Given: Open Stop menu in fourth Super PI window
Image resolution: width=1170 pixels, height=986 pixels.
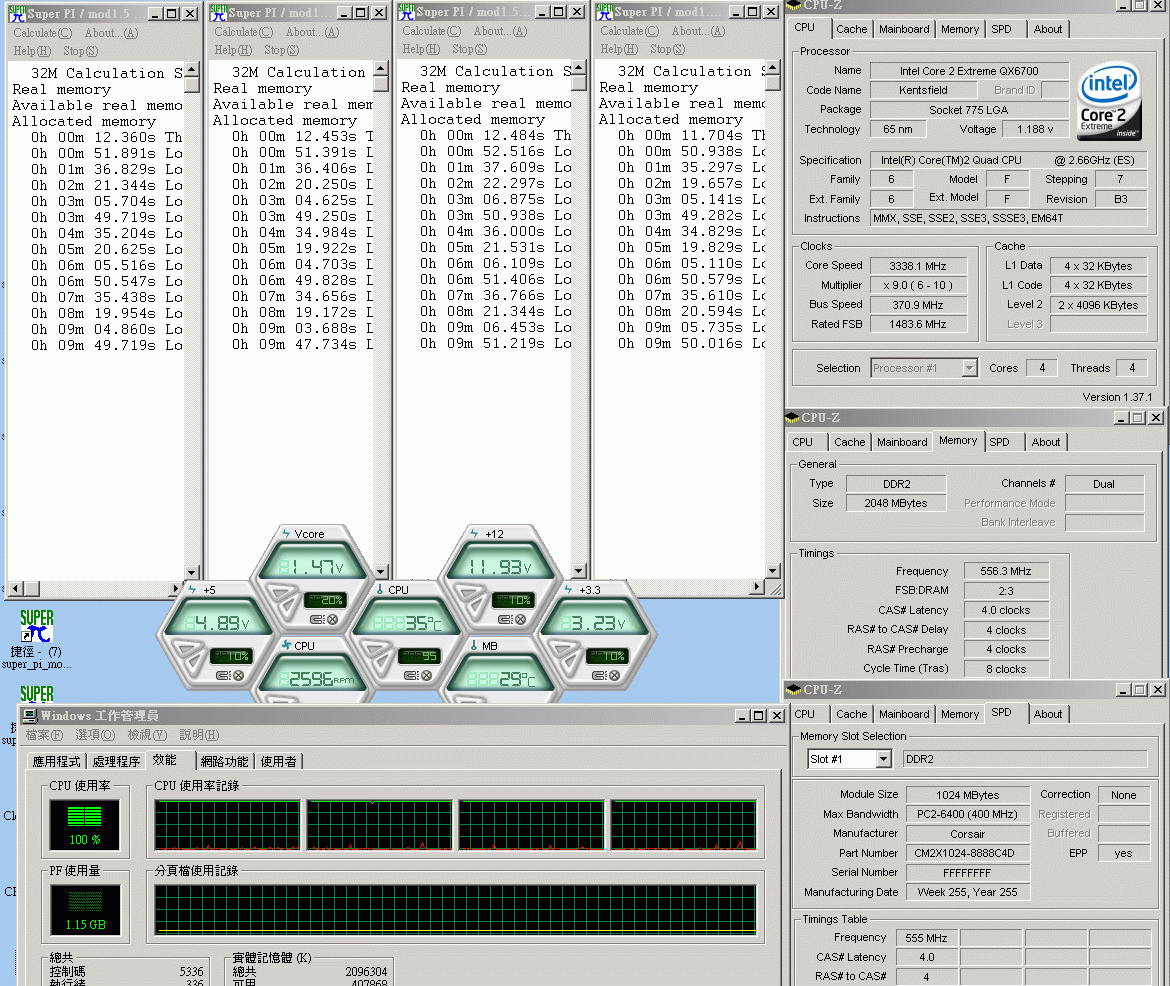Looking at the screenshot, I should tap(667, 49).
